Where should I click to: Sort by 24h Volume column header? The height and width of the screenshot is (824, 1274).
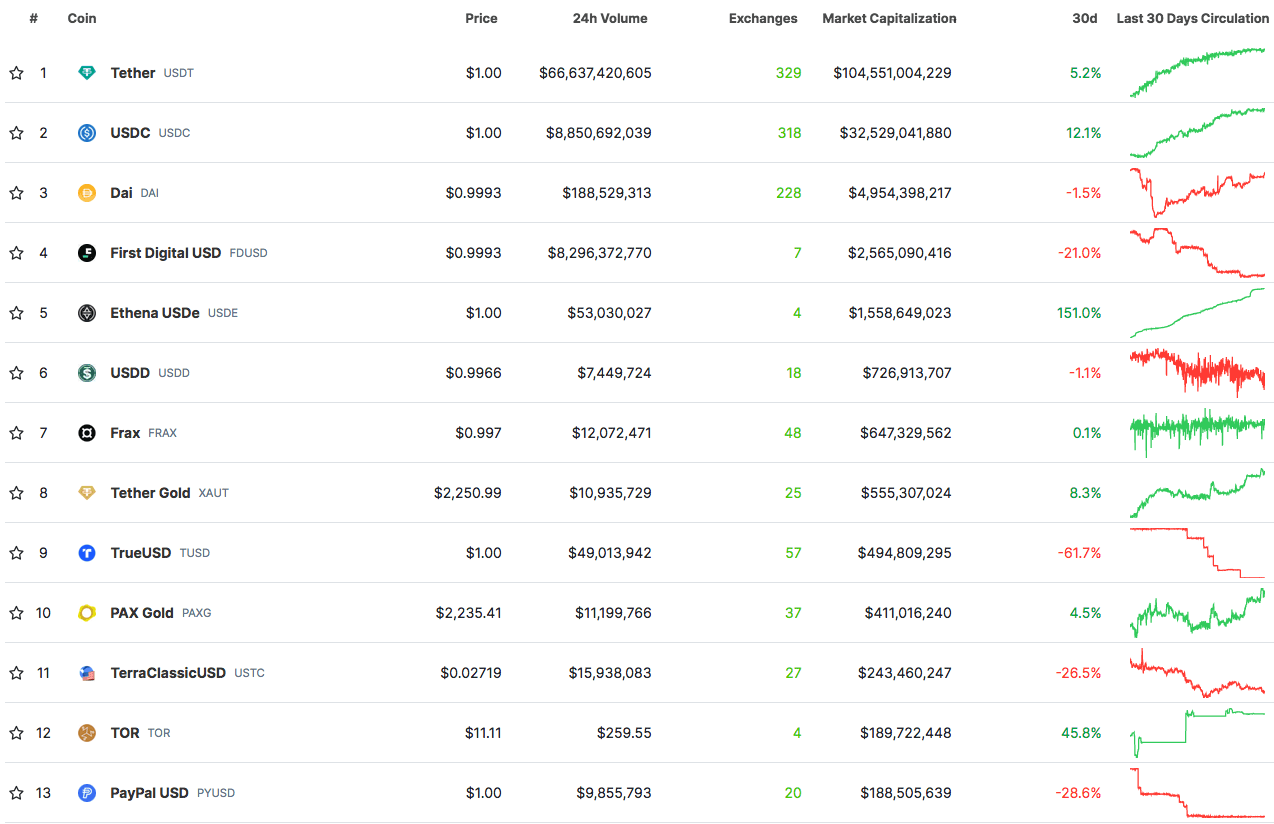click(x=609, y=18)
